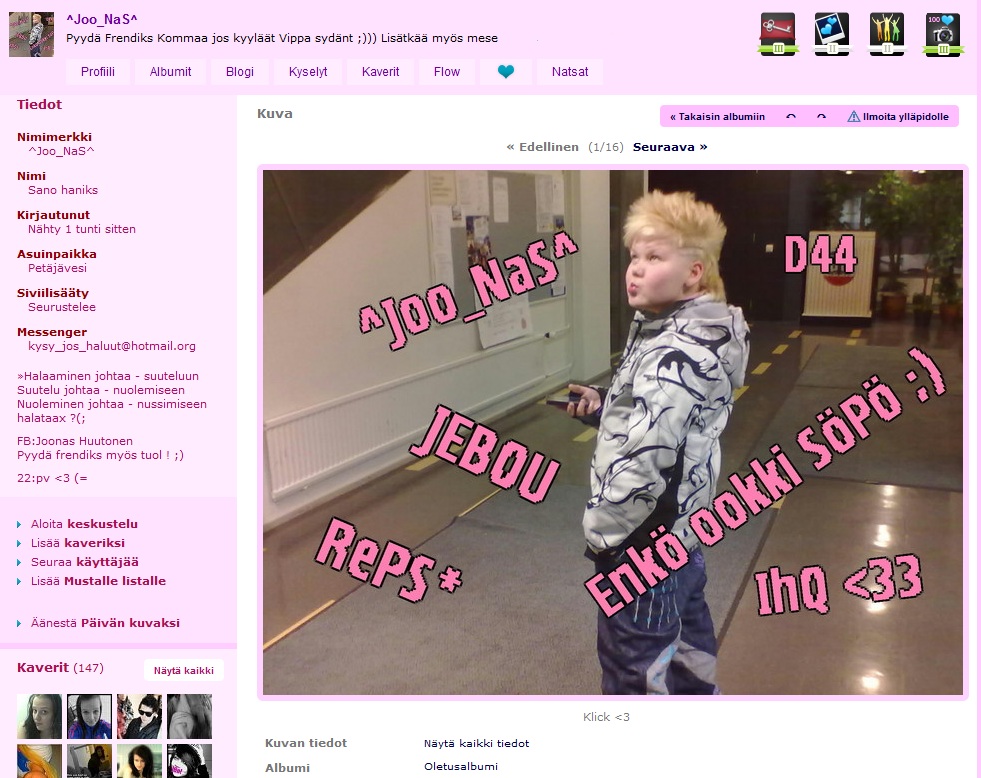981x778 pixels.
Task: Click Näytä kaikki tiedot link
Action: (476, 743)
